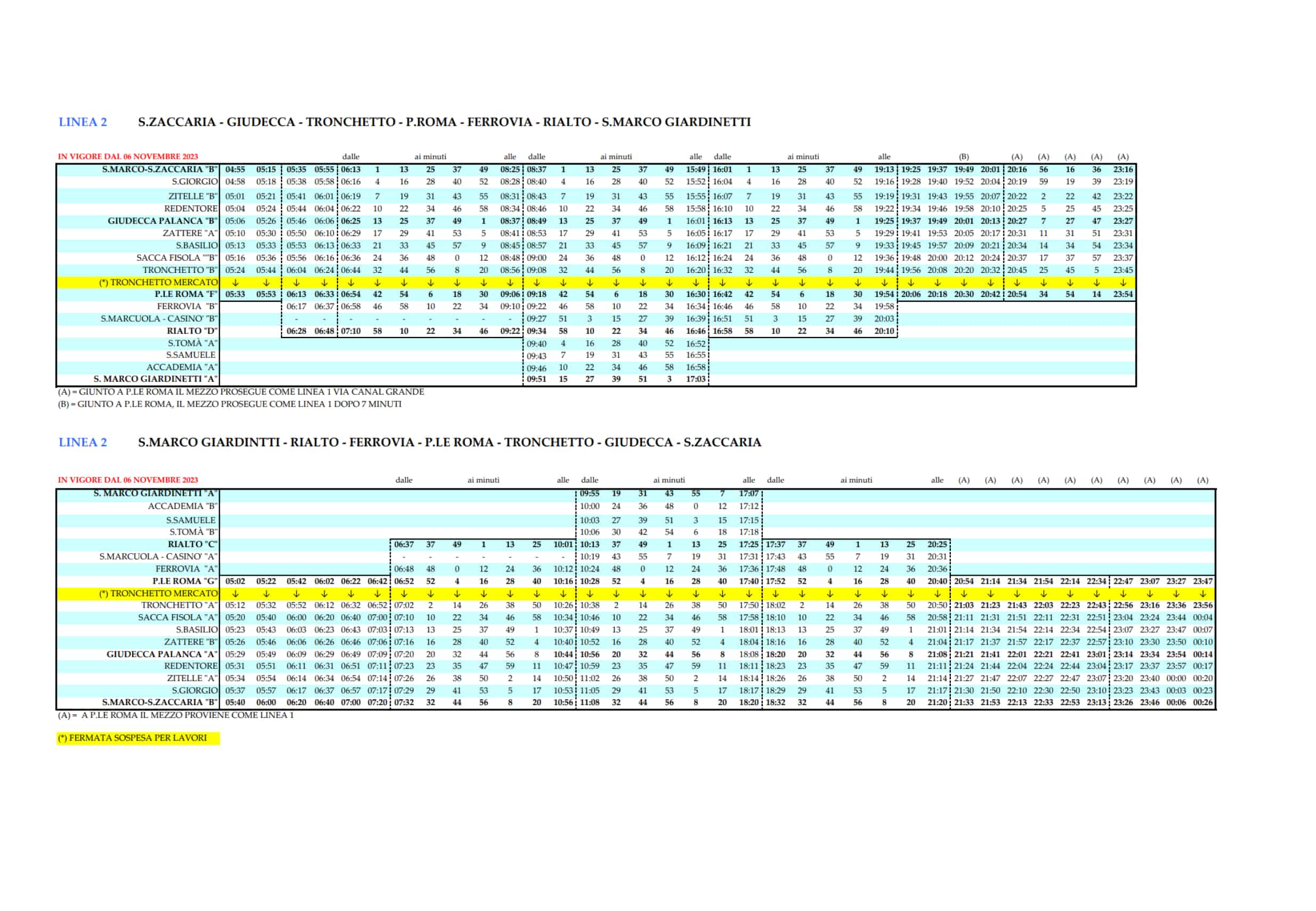The width and height of the screenshot is (1316, 911).
Task: Click the note IL MEZZO PROVIENE COME LINEA 1
Action: click(x=176, y=715)
